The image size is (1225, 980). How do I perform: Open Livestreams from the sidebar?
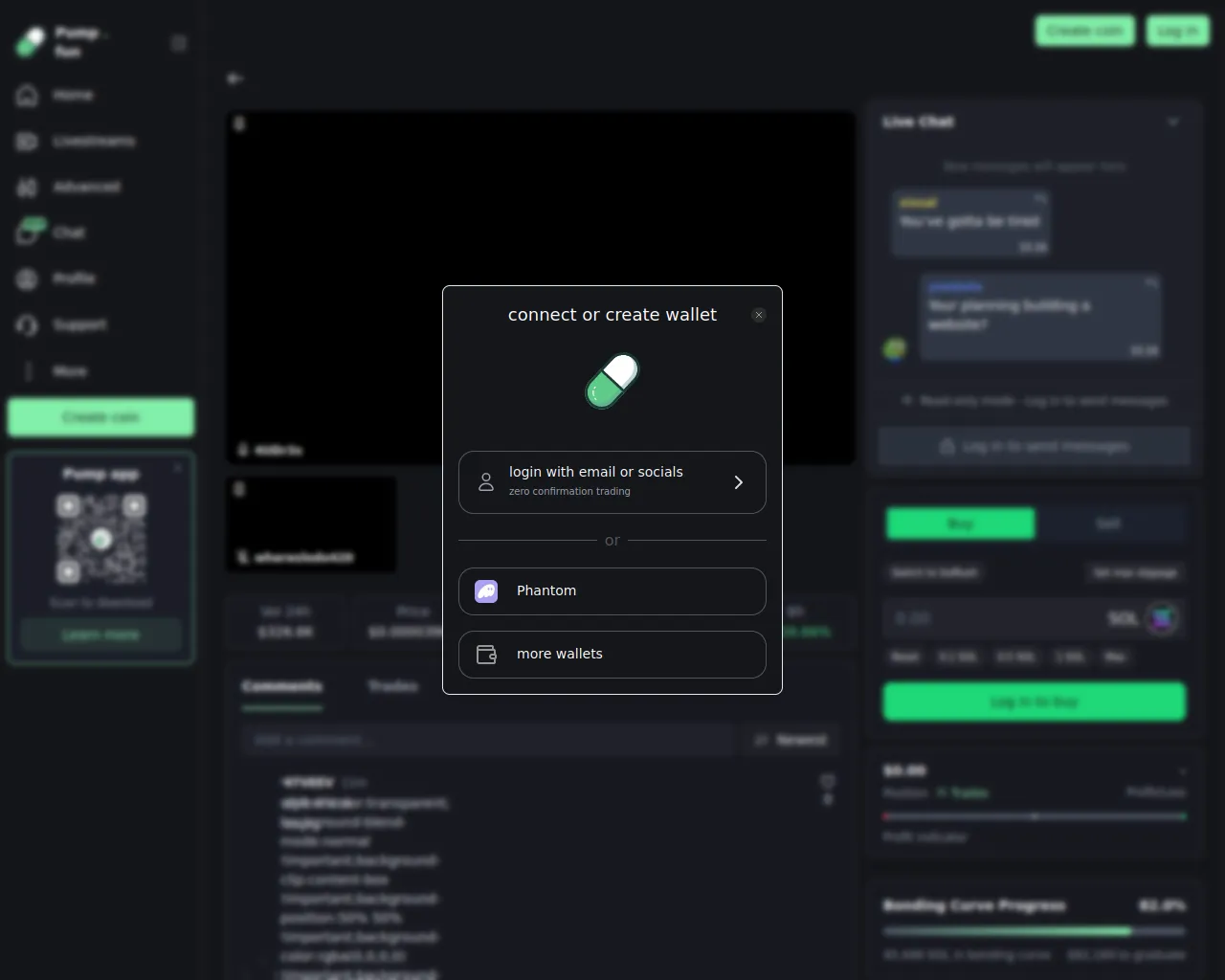[x=77, y=141]
